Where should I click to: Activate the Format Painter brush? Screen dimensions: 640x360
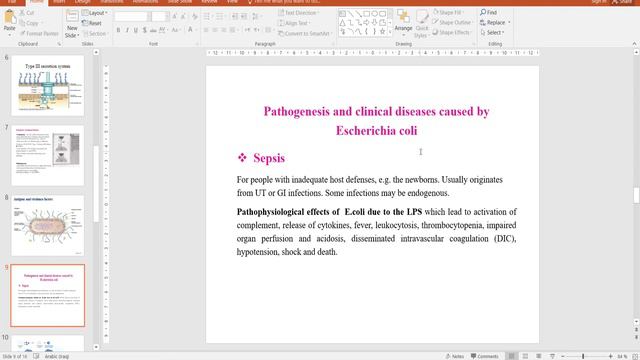click(39, 33)
